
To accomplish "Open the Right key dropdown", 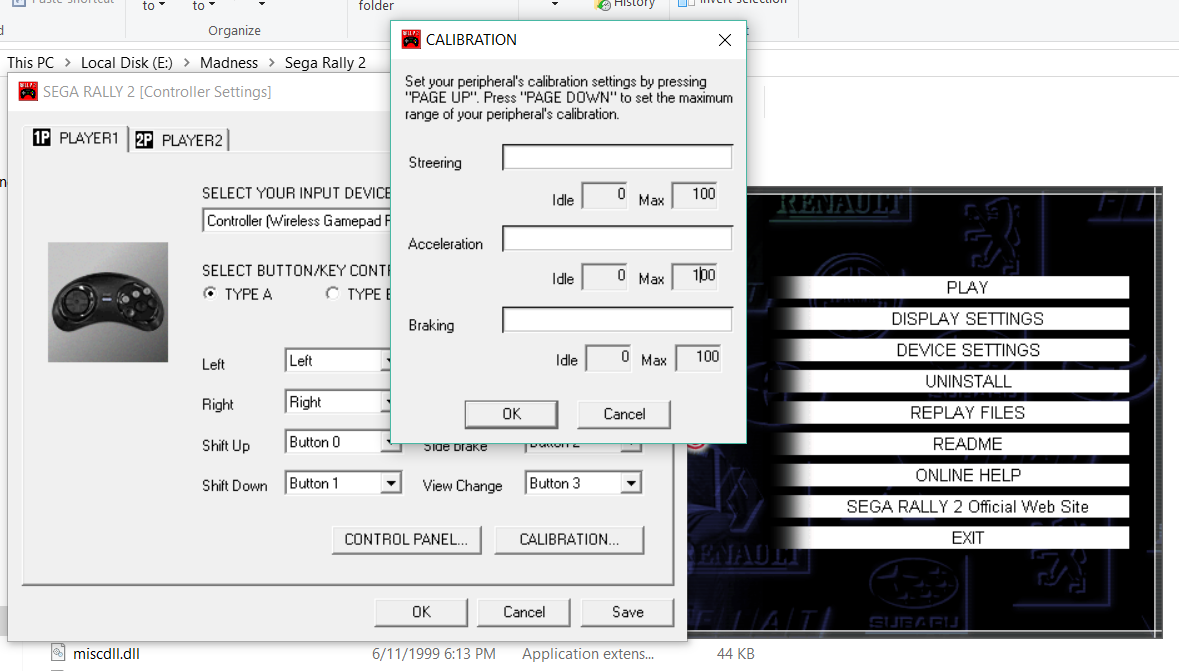I will (x=338, y=402).
